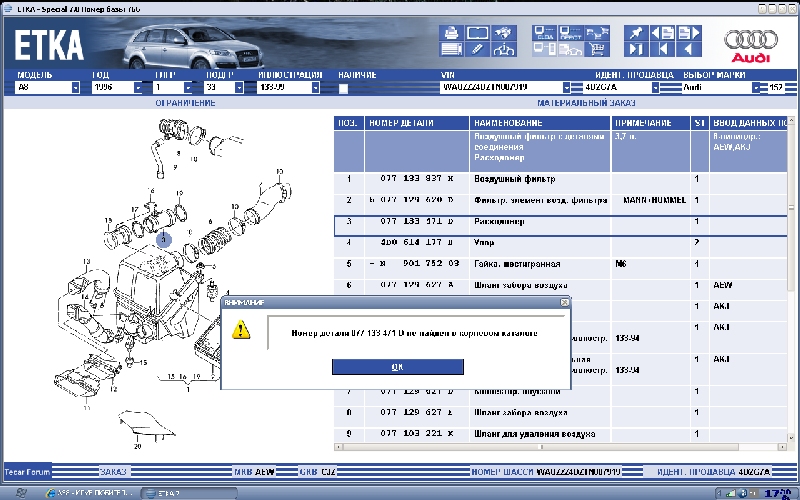
Task: Open the Выбор марки dropdown showing Audi
Action: 757,88
